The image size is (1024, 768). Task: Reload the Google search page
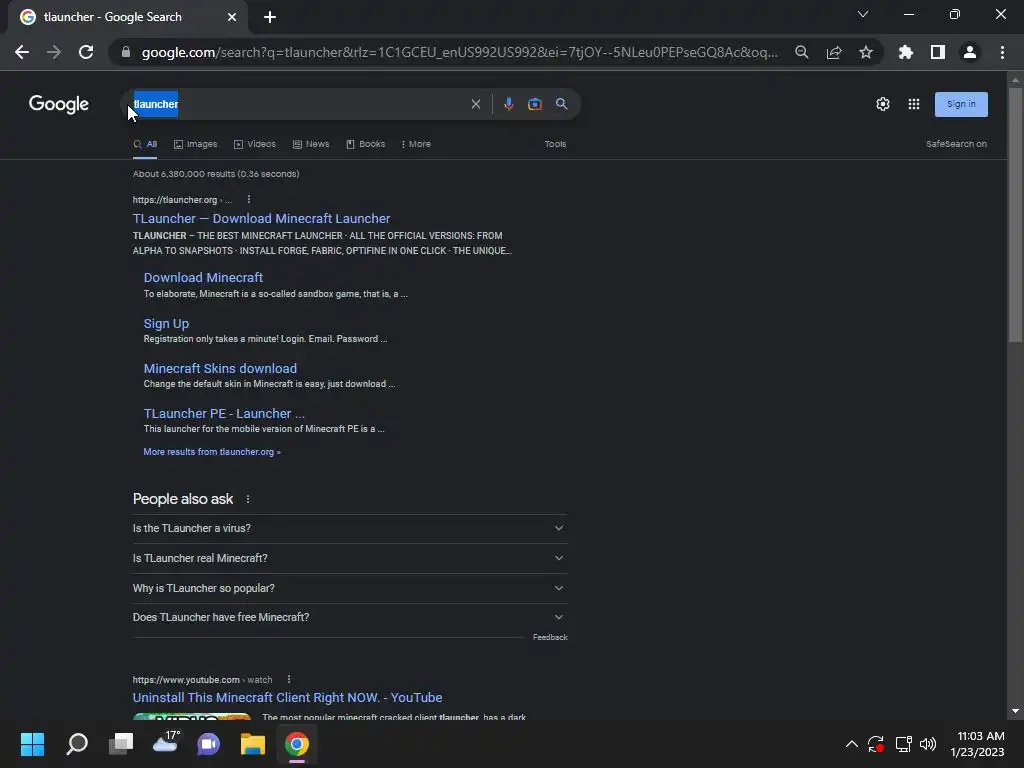coord(86,52)
